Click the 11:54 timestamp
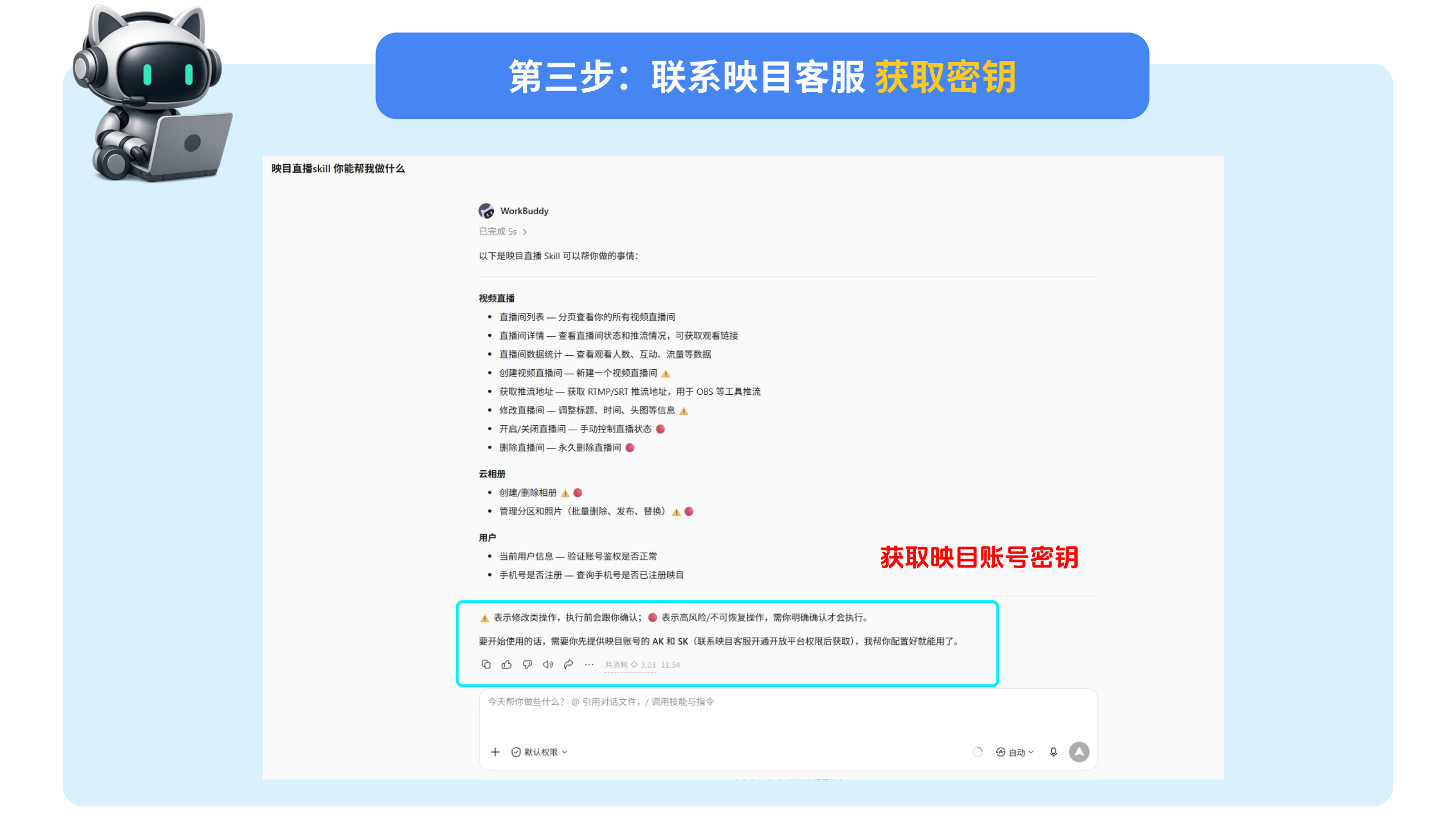Screen dimensions: 1456x816 [670, 665]
